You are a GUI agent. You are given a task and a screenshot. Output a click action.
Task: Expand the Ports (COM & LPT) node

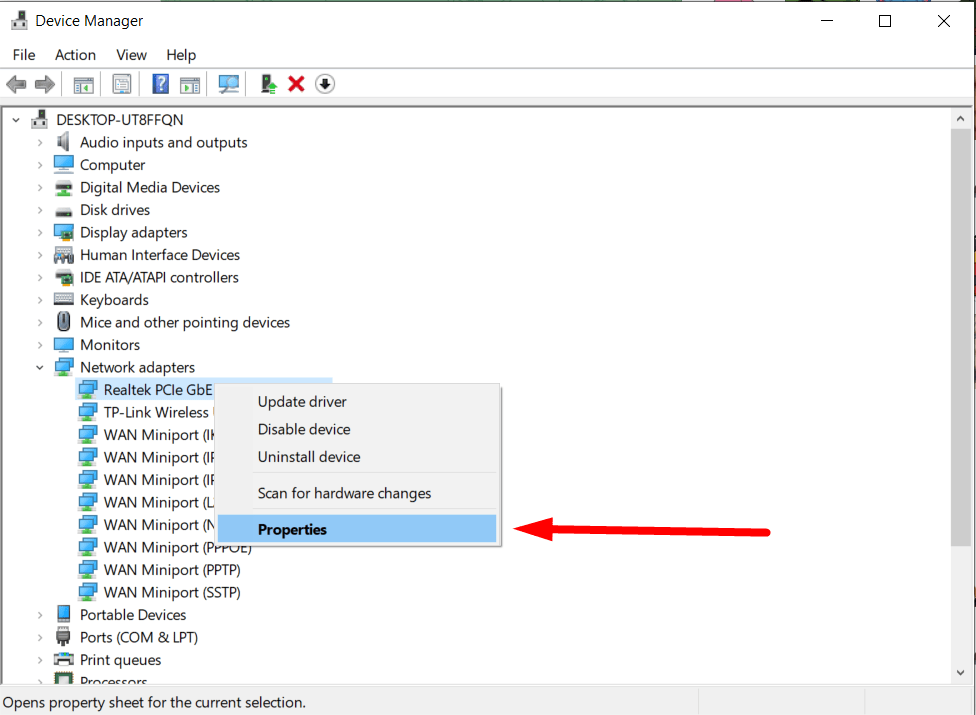pyautogui.click(x=40, y=637)
